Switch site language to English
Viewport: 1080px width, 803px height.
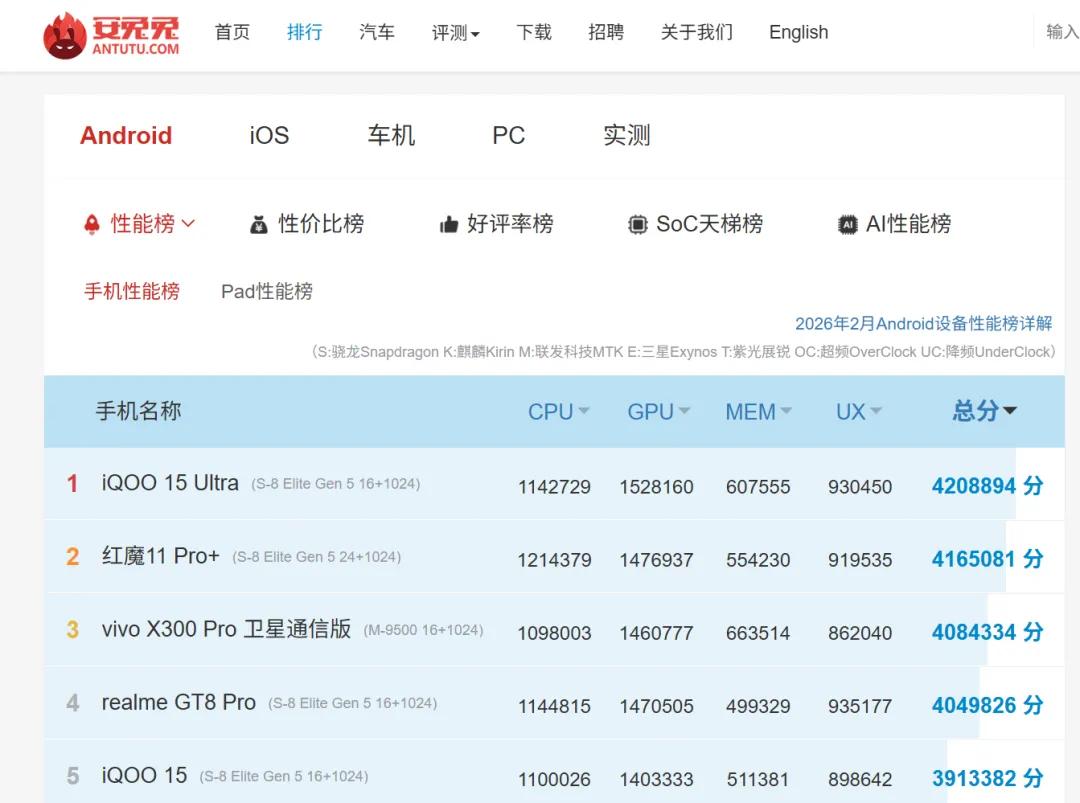point(798,33)
